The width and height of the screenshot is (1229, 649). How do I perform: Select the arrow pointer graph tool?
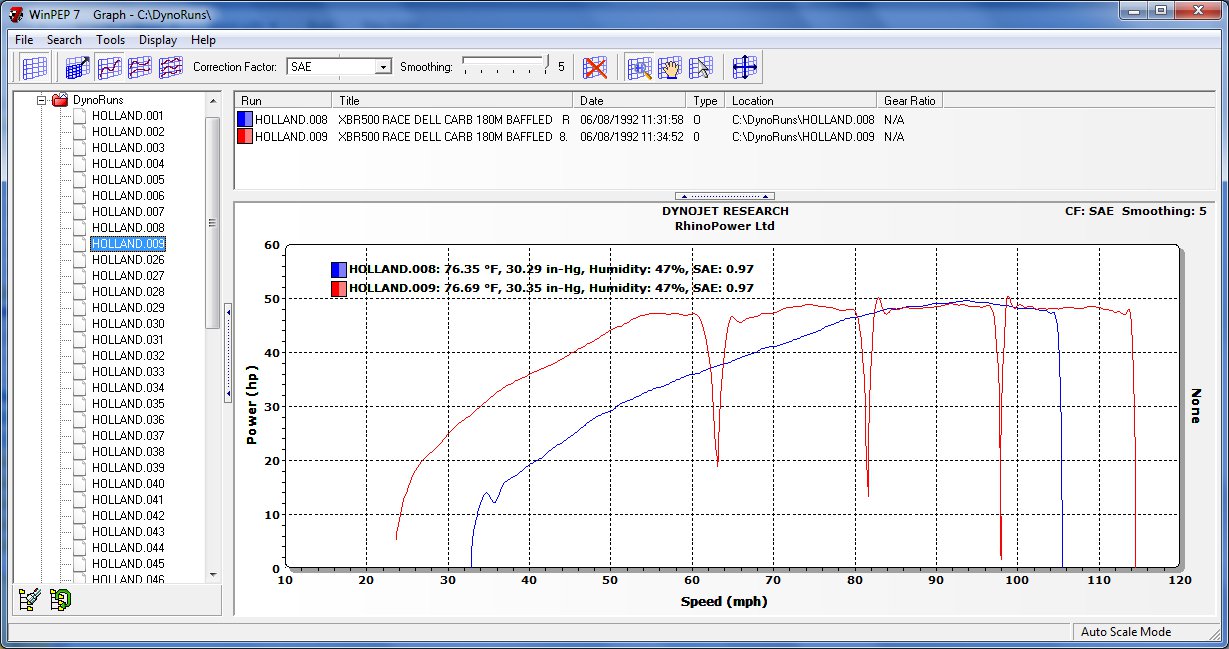(x=700, y=67)
